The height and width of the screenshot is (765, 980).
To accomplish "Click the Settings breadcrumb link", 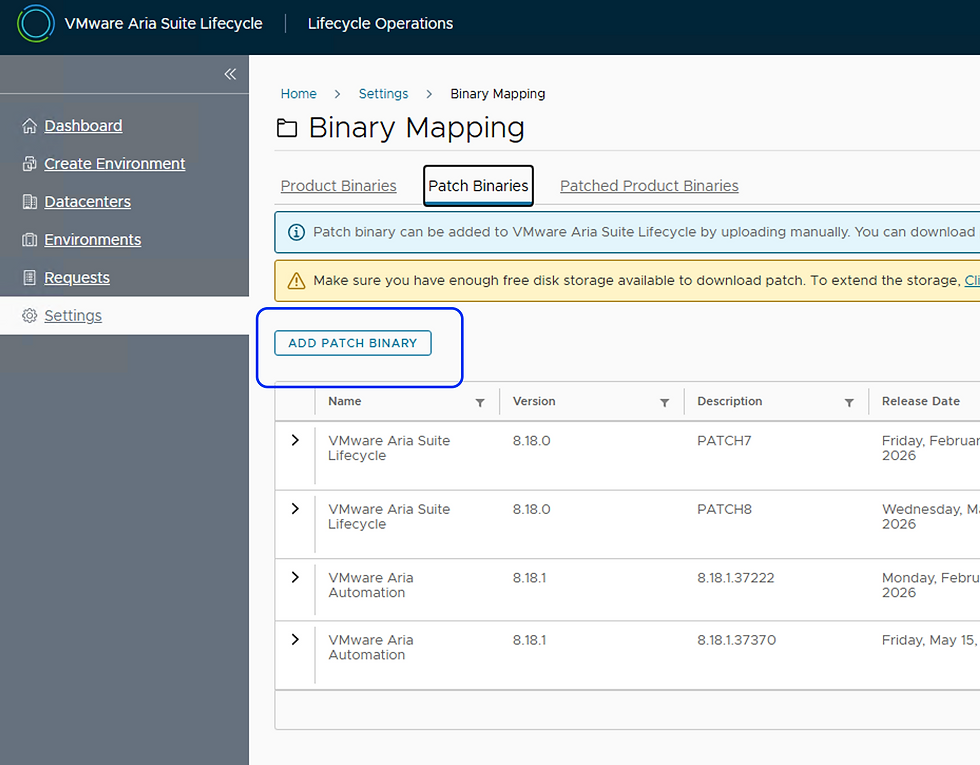I will click(x=383, y=94).
